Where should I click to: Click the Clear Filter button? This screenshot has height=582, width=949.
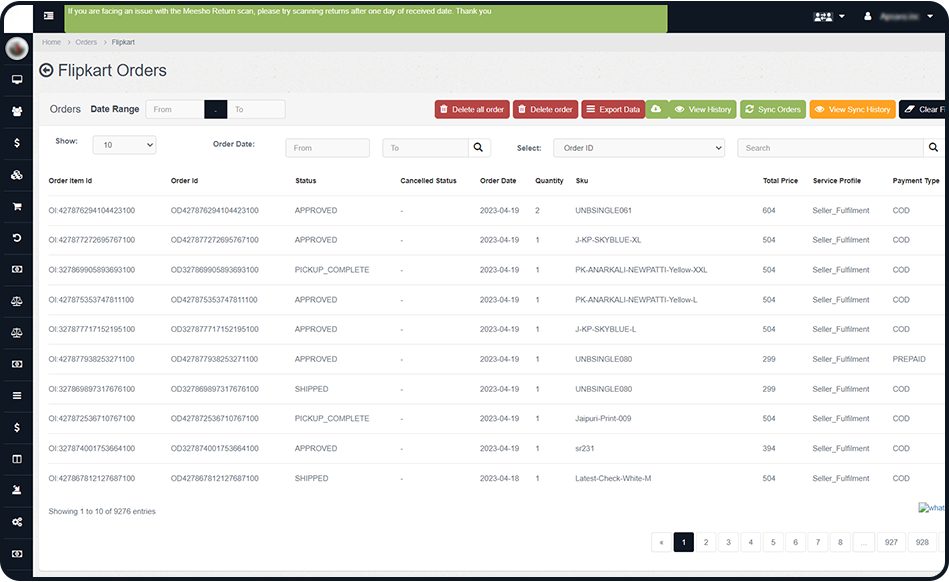pyautogui.click(x=924, y=109)
